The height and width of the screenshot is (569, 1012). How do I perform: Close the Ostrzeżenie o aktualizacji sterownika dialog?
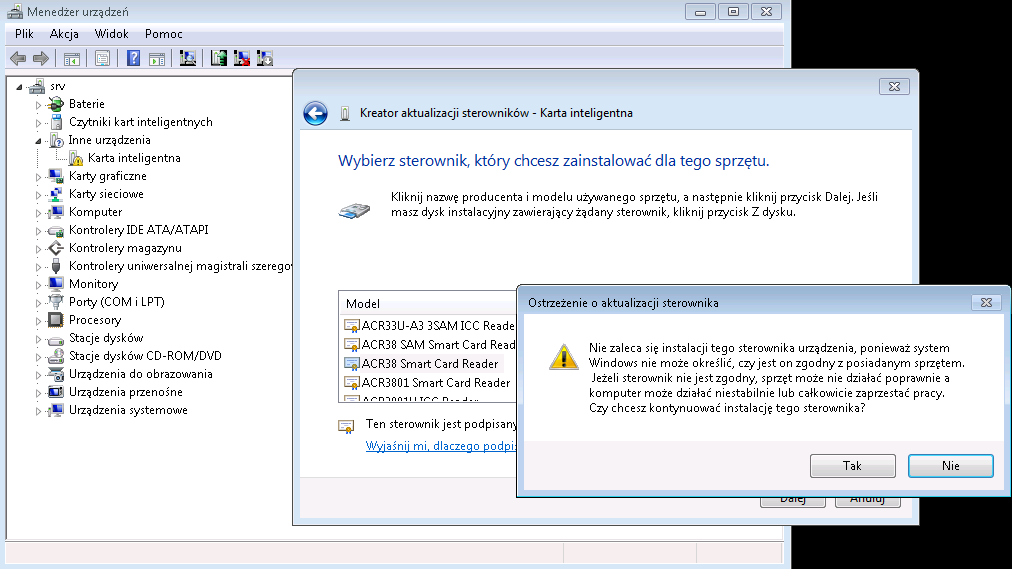[x=986, y=303]
